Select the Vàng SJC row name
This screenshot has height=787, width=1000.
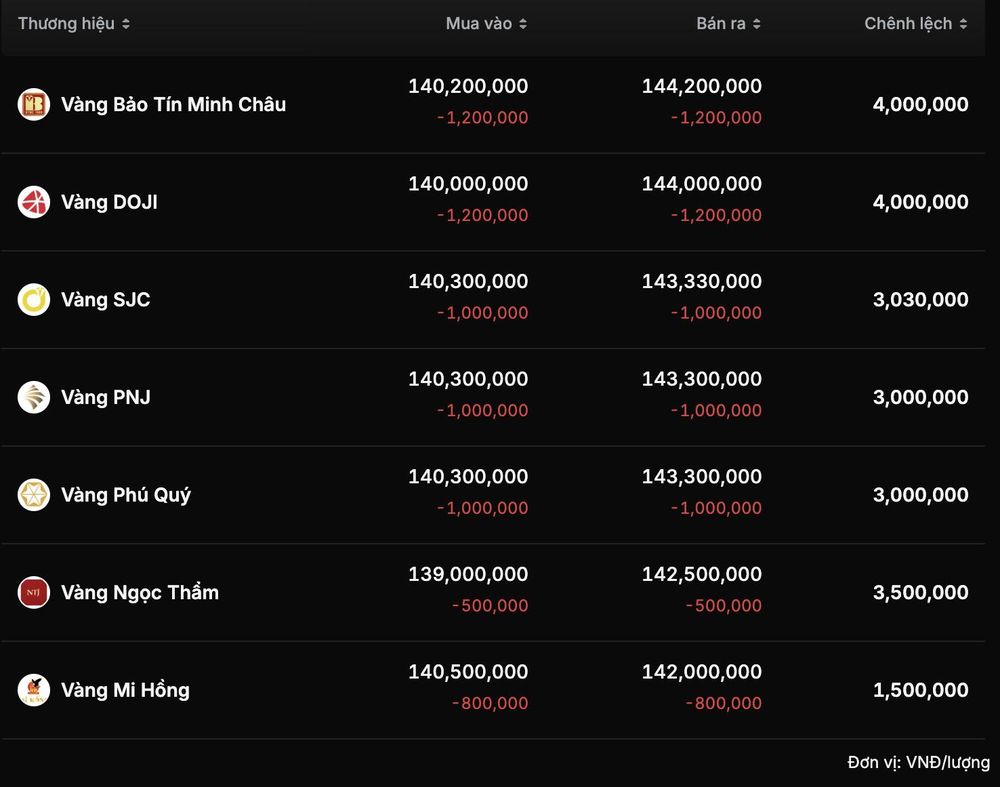tap(106, 300)
